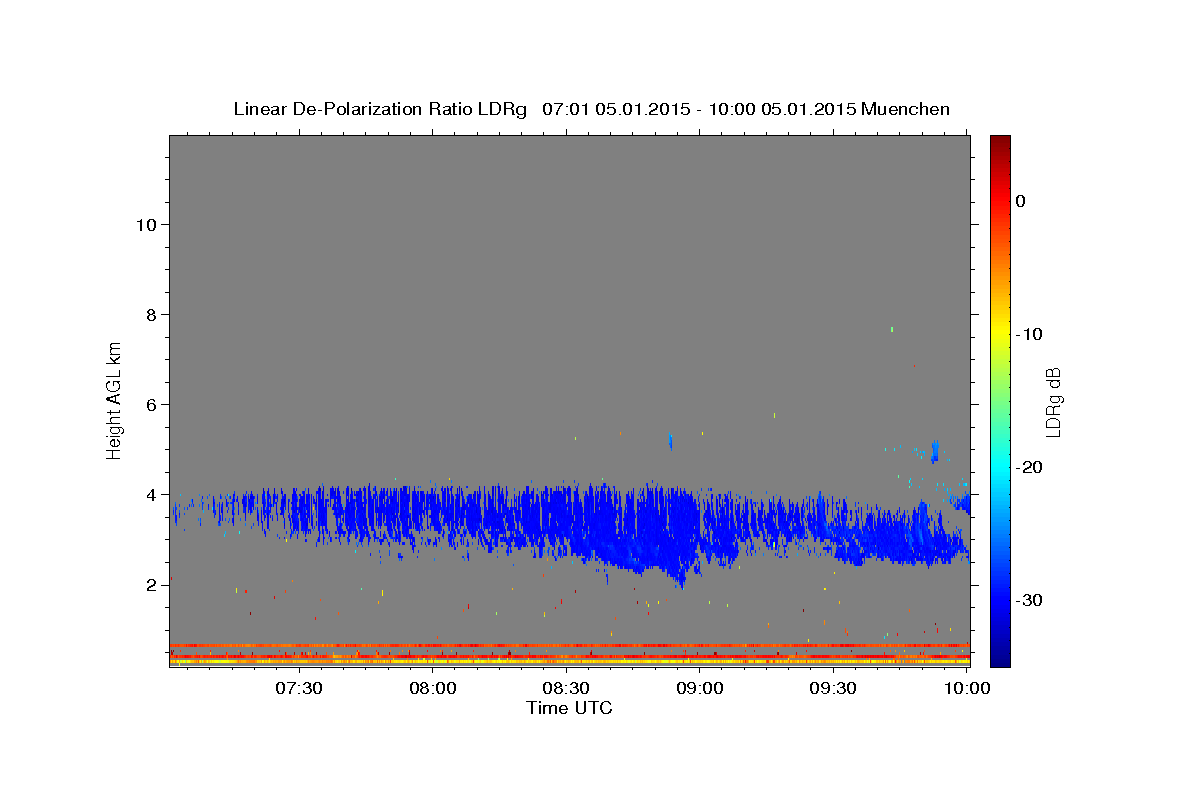Click the 07:30 time axis tick label
1200x800 pixels.
(x=299, y=688)
